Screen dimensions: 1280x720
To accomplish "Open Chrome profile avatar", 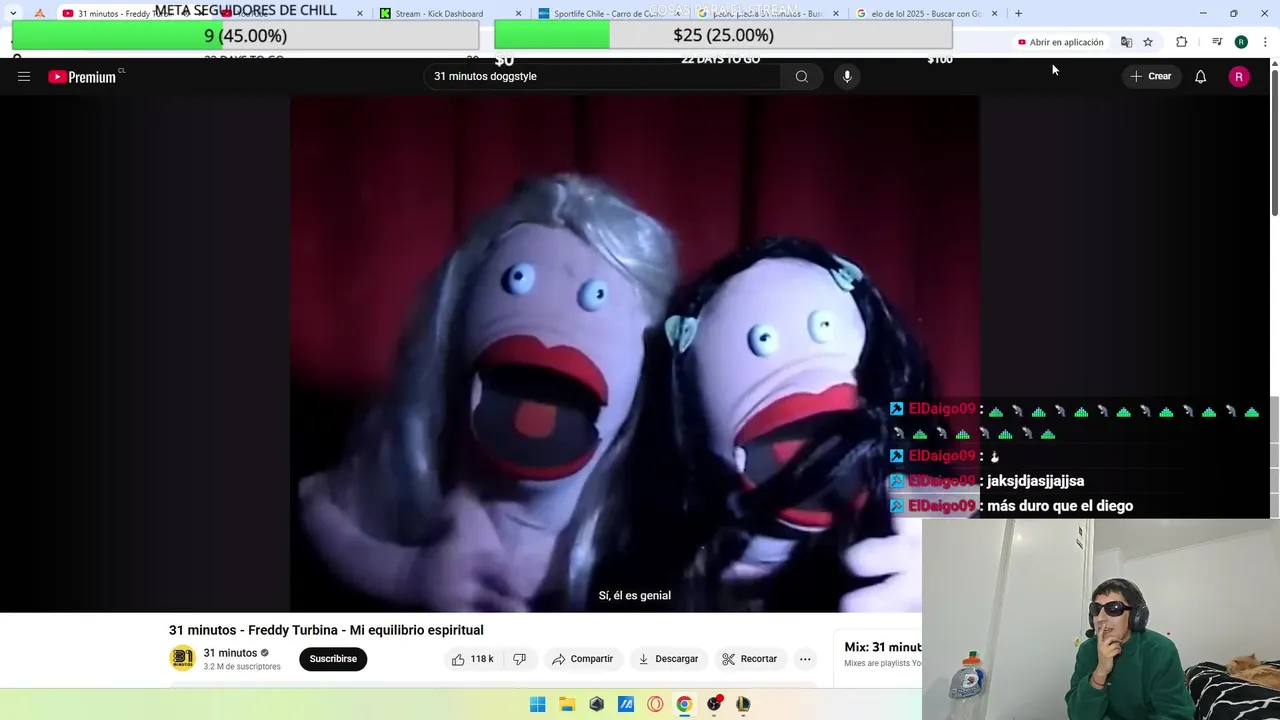I will (x=1241, y=42).
